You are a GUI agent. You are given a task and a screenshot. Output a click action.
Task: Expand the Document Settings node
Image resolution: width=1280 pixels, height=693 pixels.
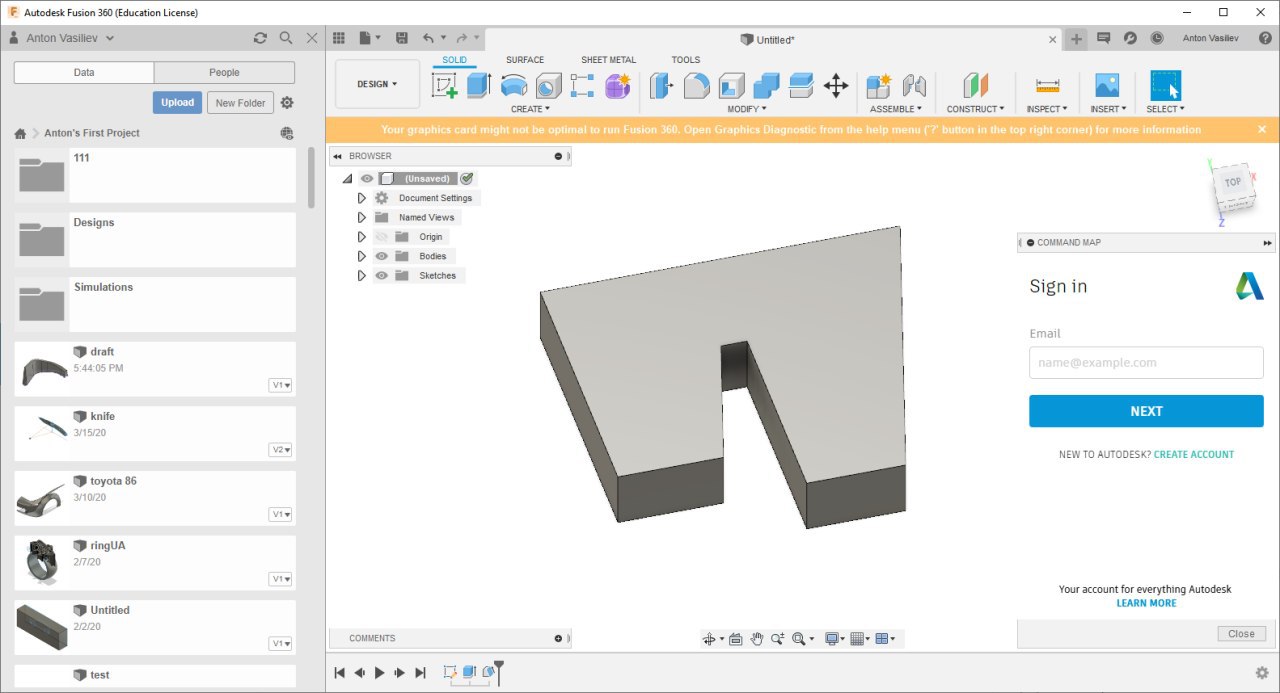coord(362,198)
